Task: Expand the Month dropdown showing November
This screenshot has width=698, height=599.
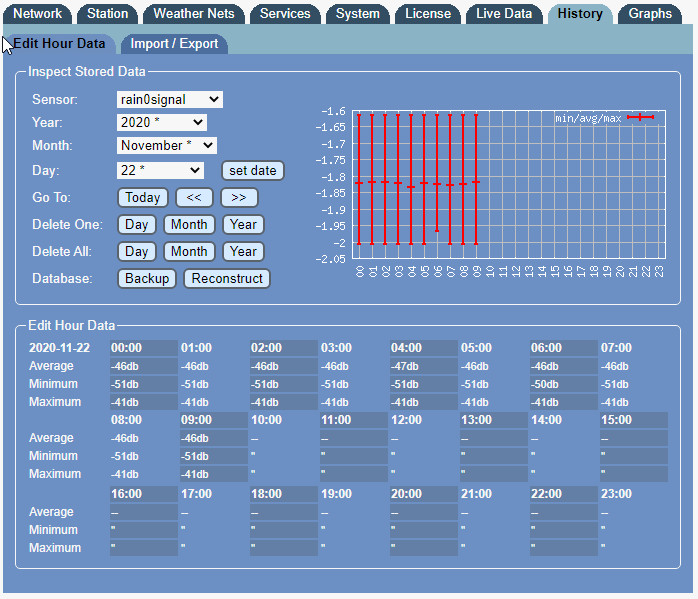Action: coord(166,146)
